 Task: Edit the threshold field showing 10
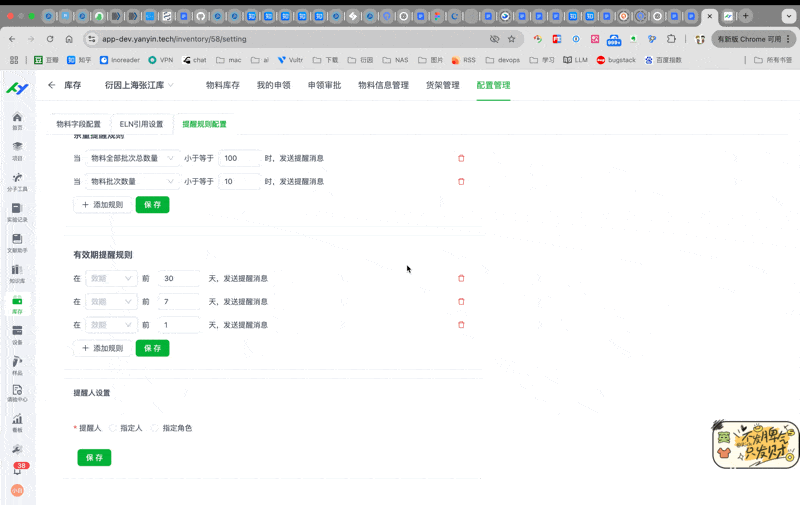click(240, 182)
